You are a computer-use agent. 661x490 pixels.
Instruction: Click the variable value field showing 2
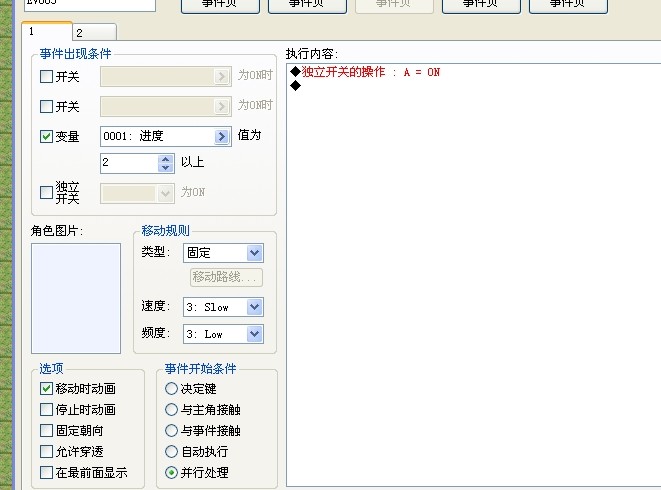129,163
